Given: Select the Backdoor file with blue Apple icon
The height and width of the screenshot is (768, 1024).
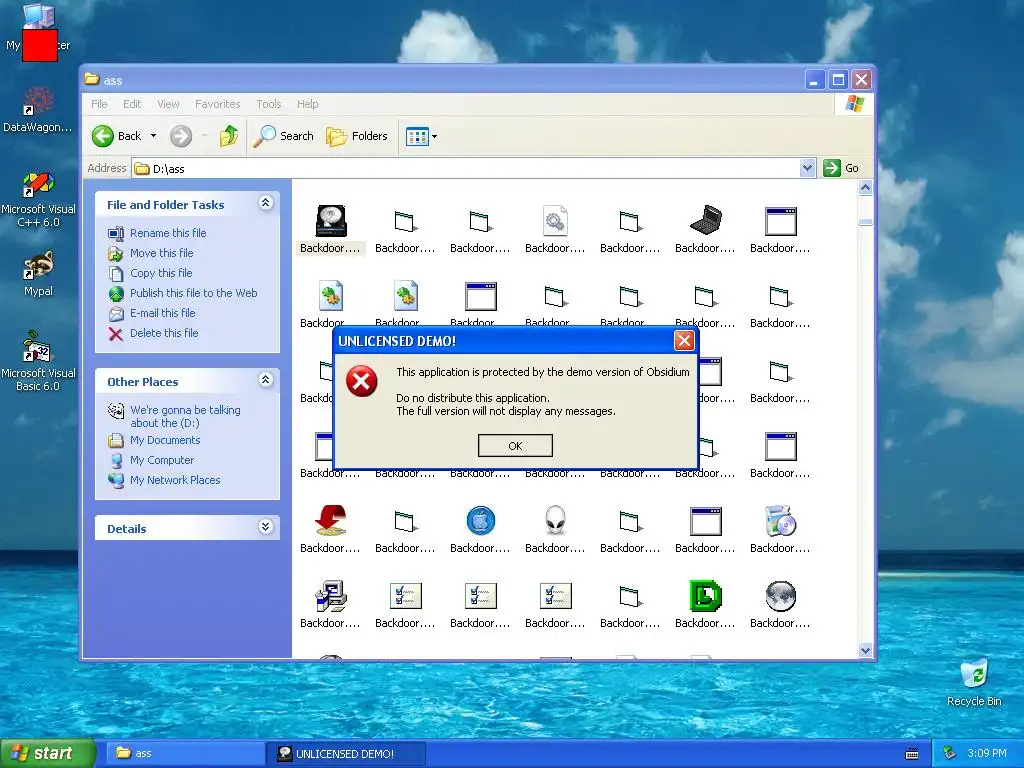Looking at the screenshot, I should [x=481, y=529].
